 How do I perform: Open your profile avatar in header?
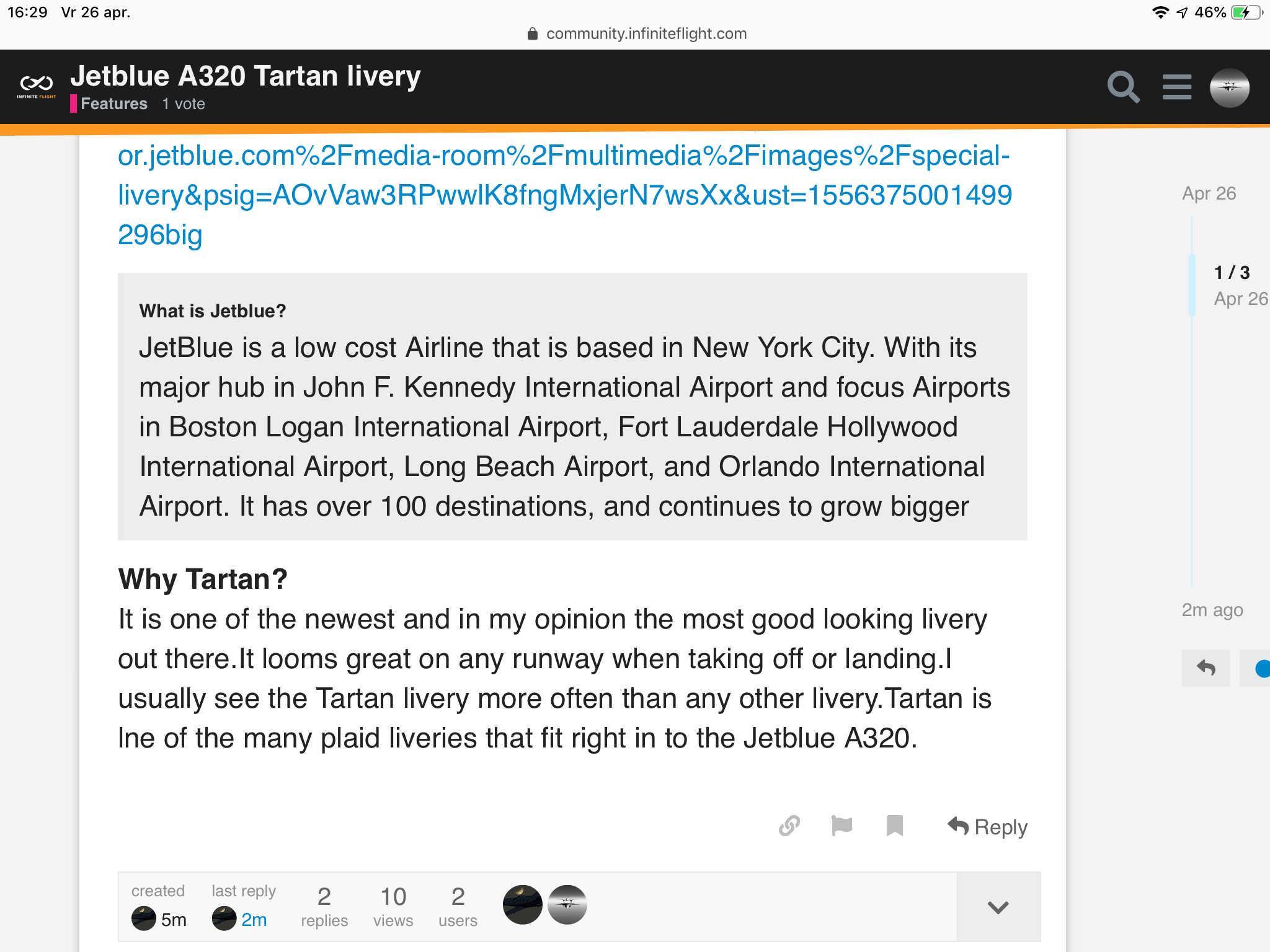(x=1229, y=87)
